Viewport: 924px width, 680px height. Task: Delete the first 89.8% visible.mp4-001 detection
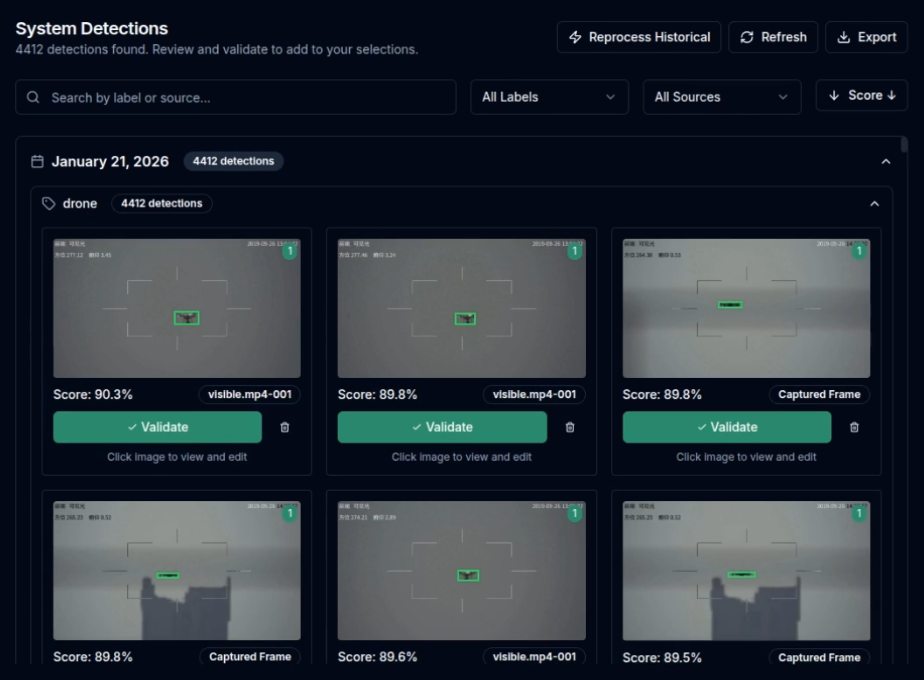point(570,427)
